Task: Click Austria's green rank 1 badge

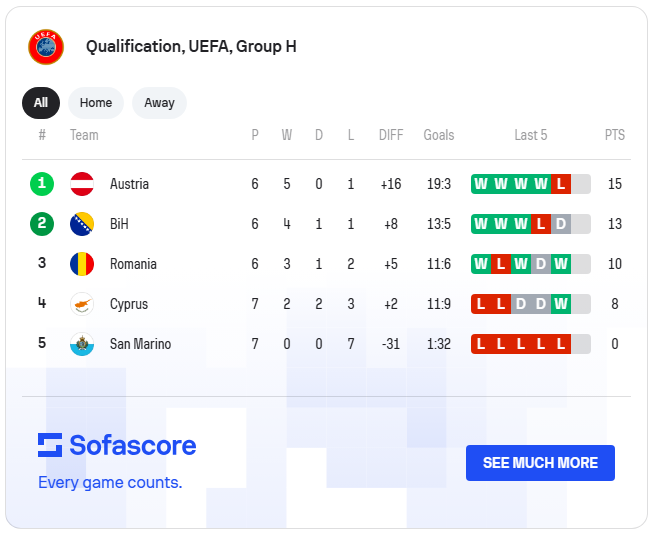Action: click(x=42, y=184)
